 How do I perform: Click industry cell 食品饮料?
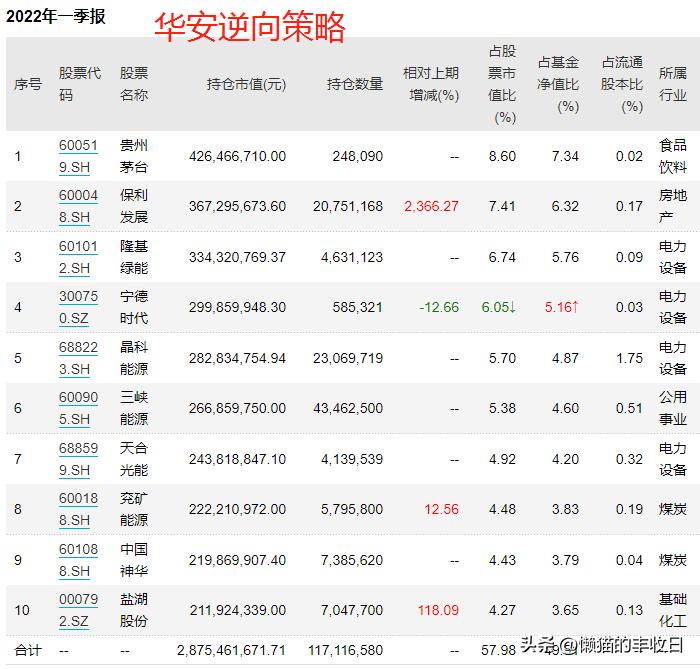[673, 156]
